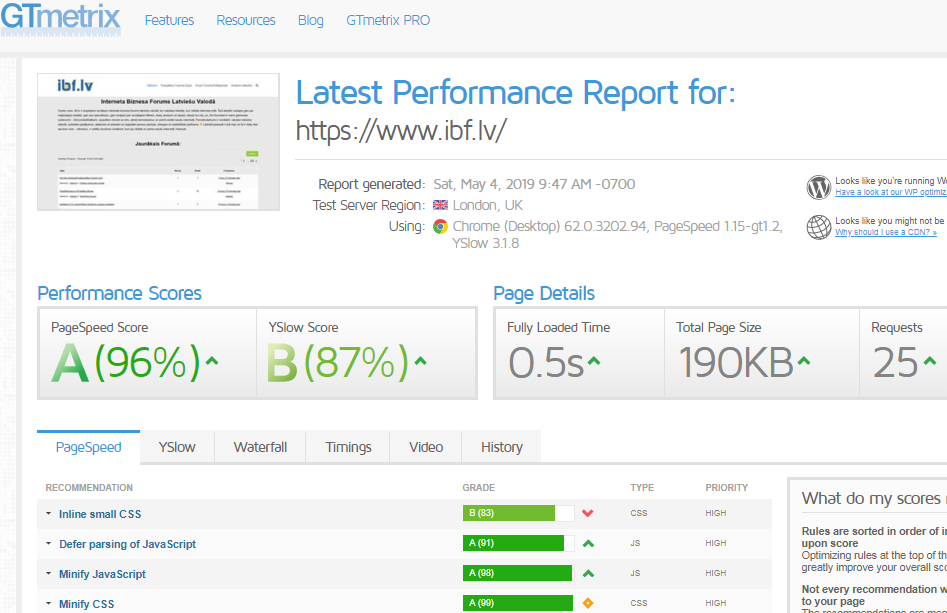Click the orange diamond icon beside Minify CSS
Image resolution: width=947 pixels, height=613 pixels.
pyautogui.click(x=588, y=603)
